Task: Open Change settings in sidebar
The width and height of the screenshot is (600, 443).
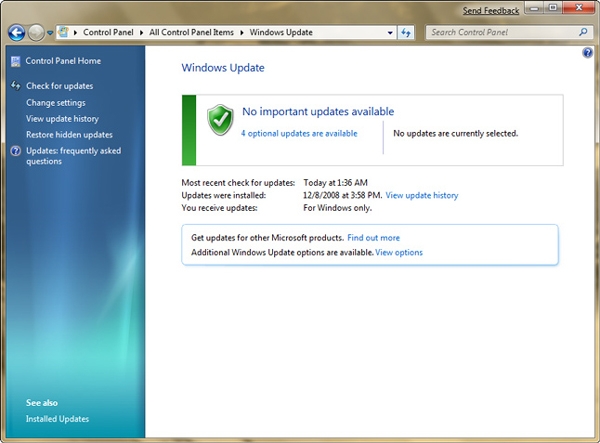Action: (56, 103)
